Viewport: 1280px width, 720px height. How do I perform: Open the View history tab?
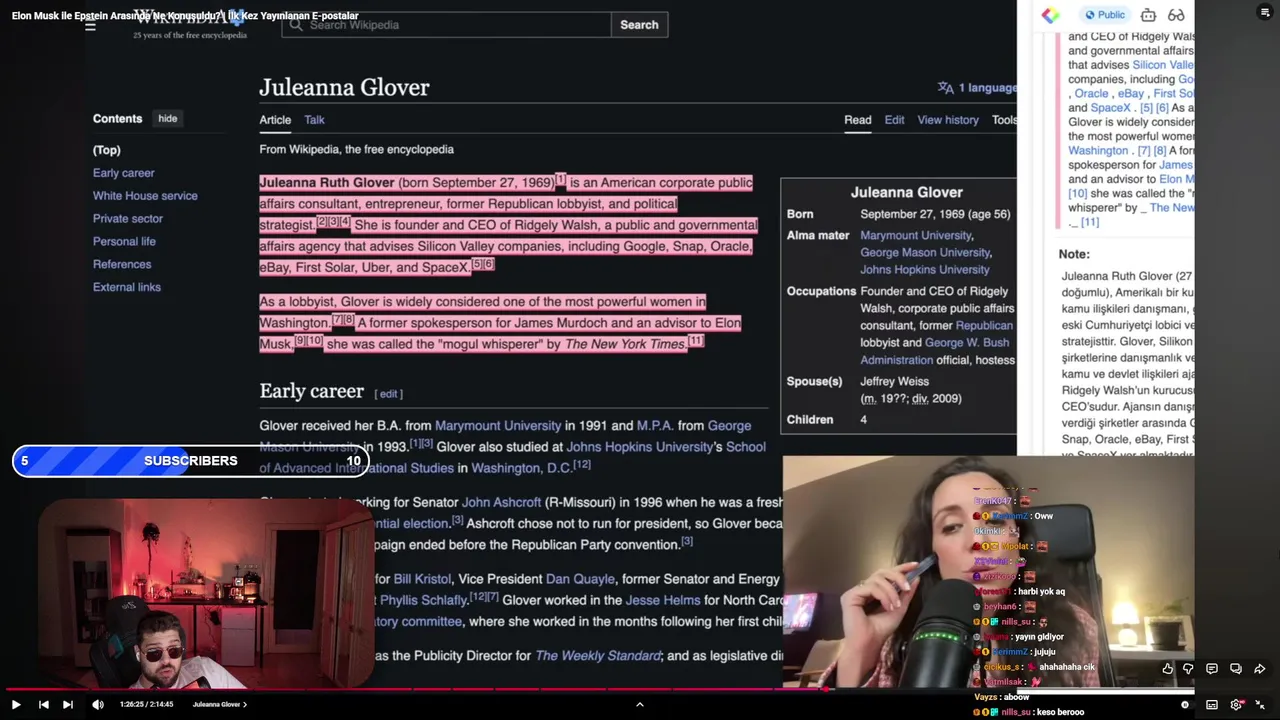948,120
